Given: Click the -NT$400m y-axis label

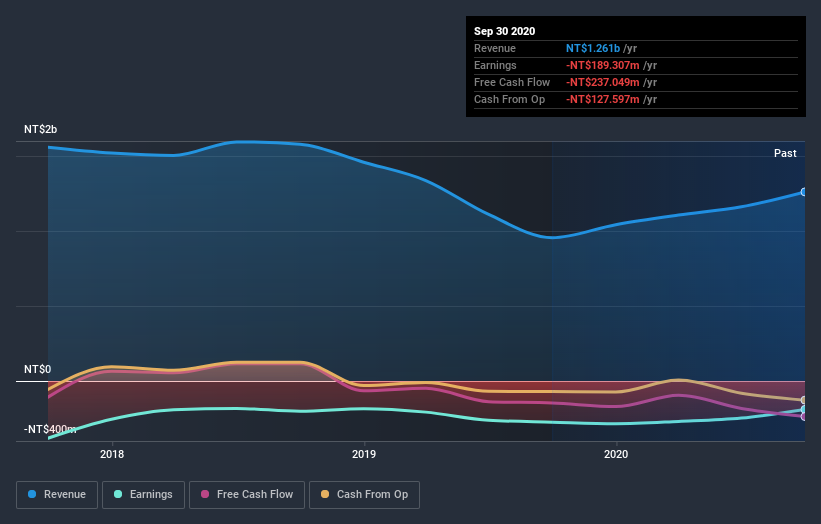Looking at the screenshot, I should (50, 429).
